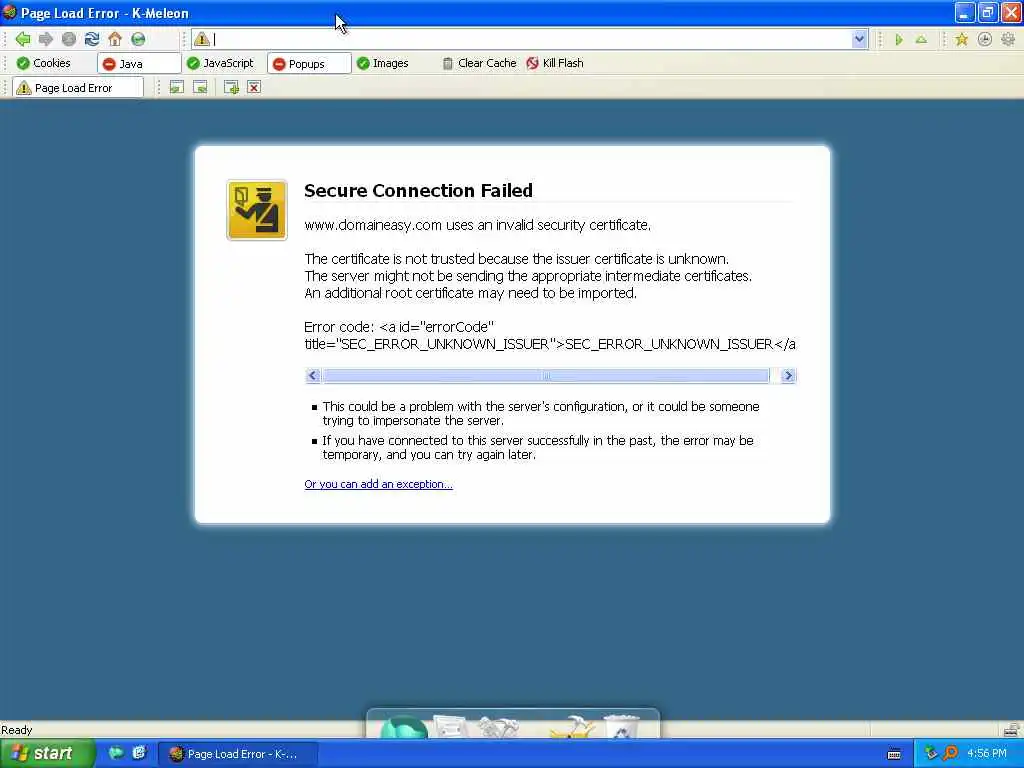The height and width of the screenshot is (768, 1024).
Task: Click the recycle bin in the dock
Action: [621, 727]
